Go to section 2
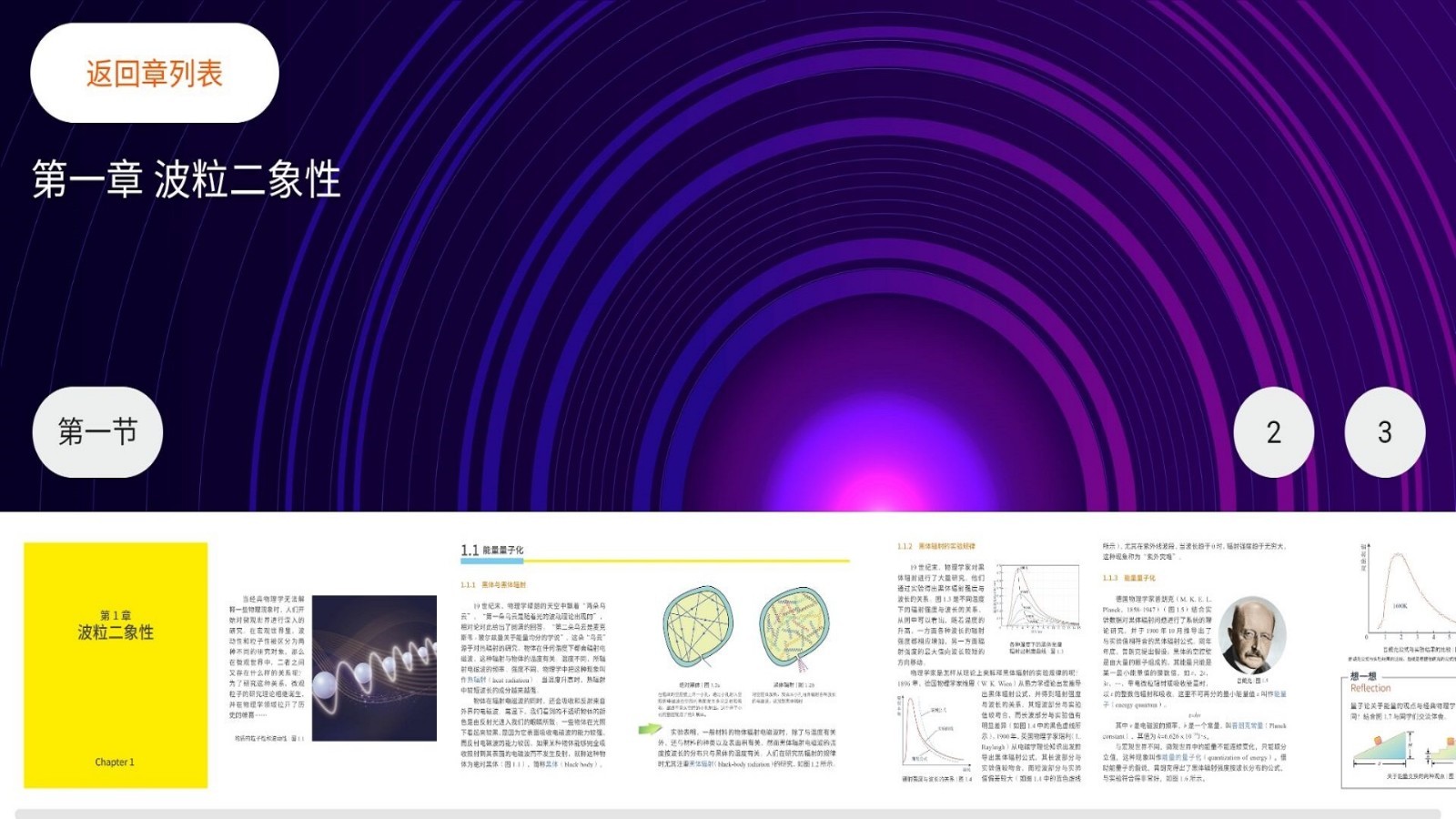The height and width of the screenshot is (819, 1456). [x=1273, y=431]
